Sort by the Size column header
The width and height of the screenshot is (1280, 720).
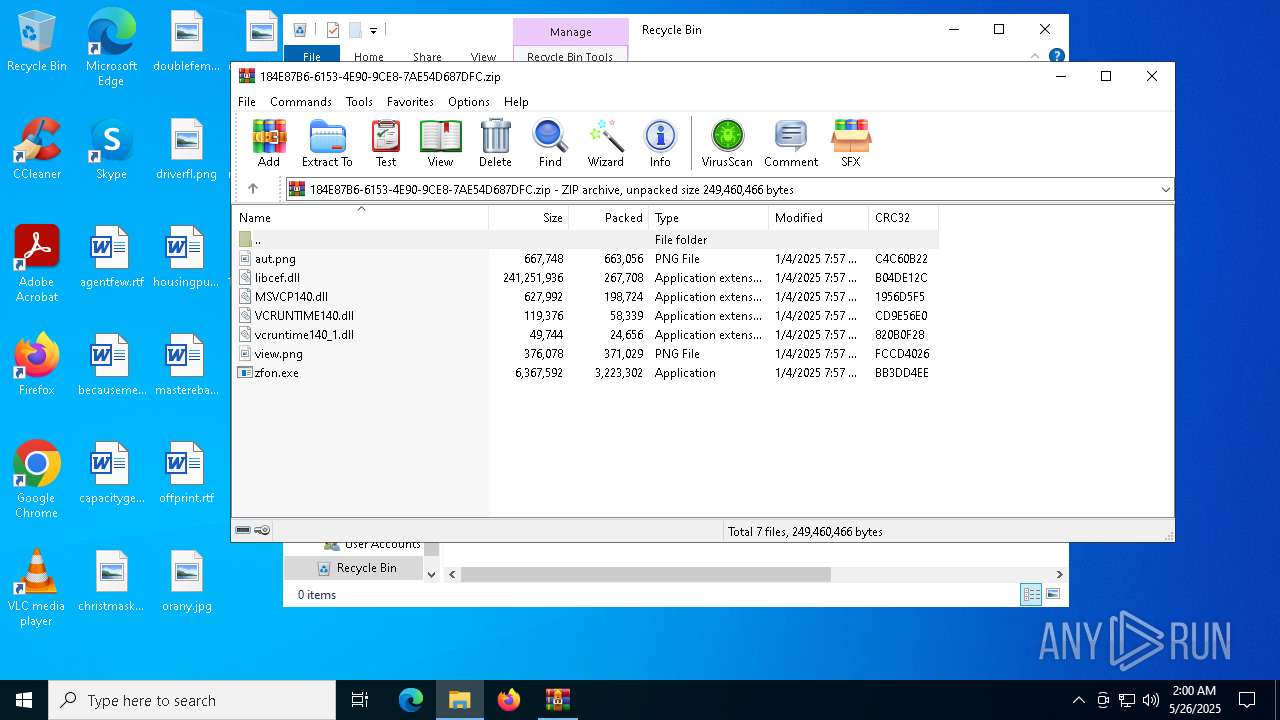tap(529, 218)
